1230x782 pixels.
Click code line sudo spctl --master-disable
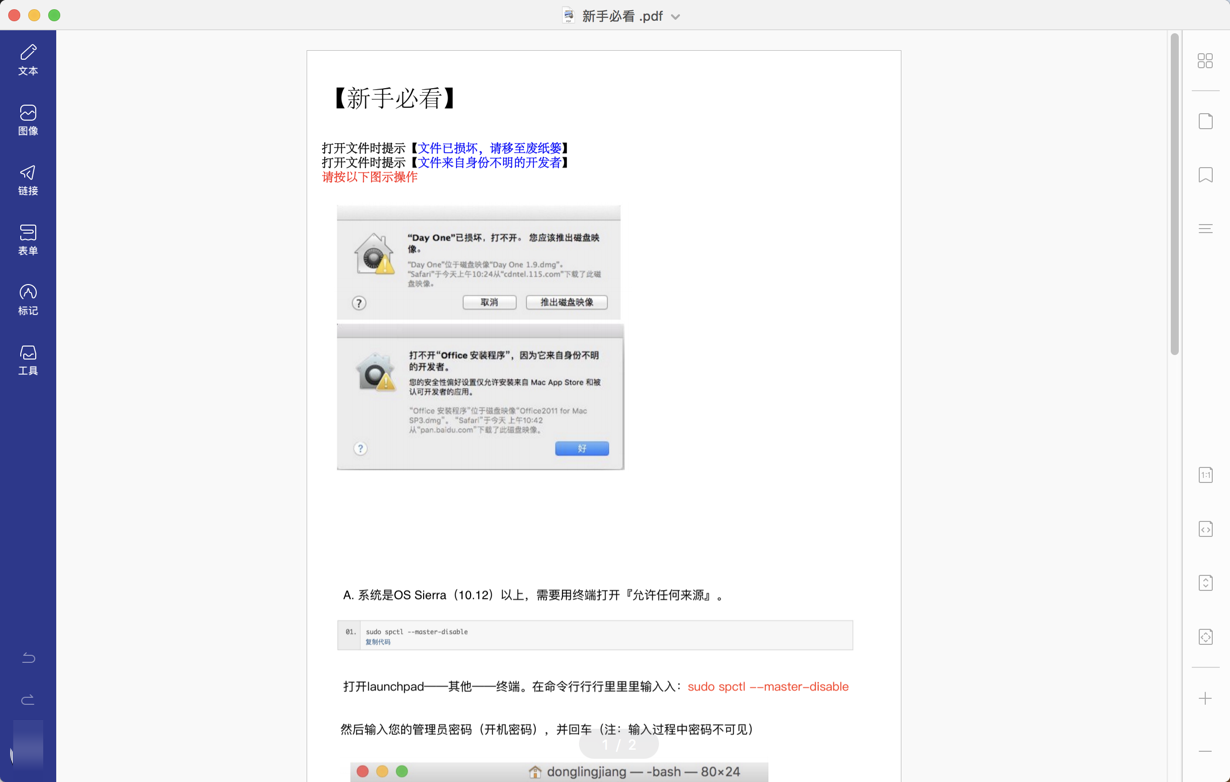click(417, 632)
